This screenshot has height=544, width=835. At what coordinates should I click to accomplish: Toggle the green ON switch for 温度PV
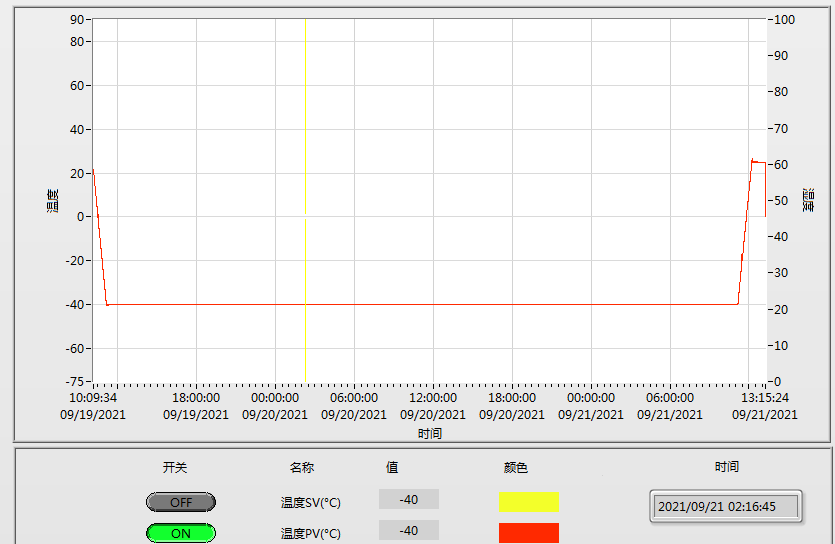(x=181, y=533)
